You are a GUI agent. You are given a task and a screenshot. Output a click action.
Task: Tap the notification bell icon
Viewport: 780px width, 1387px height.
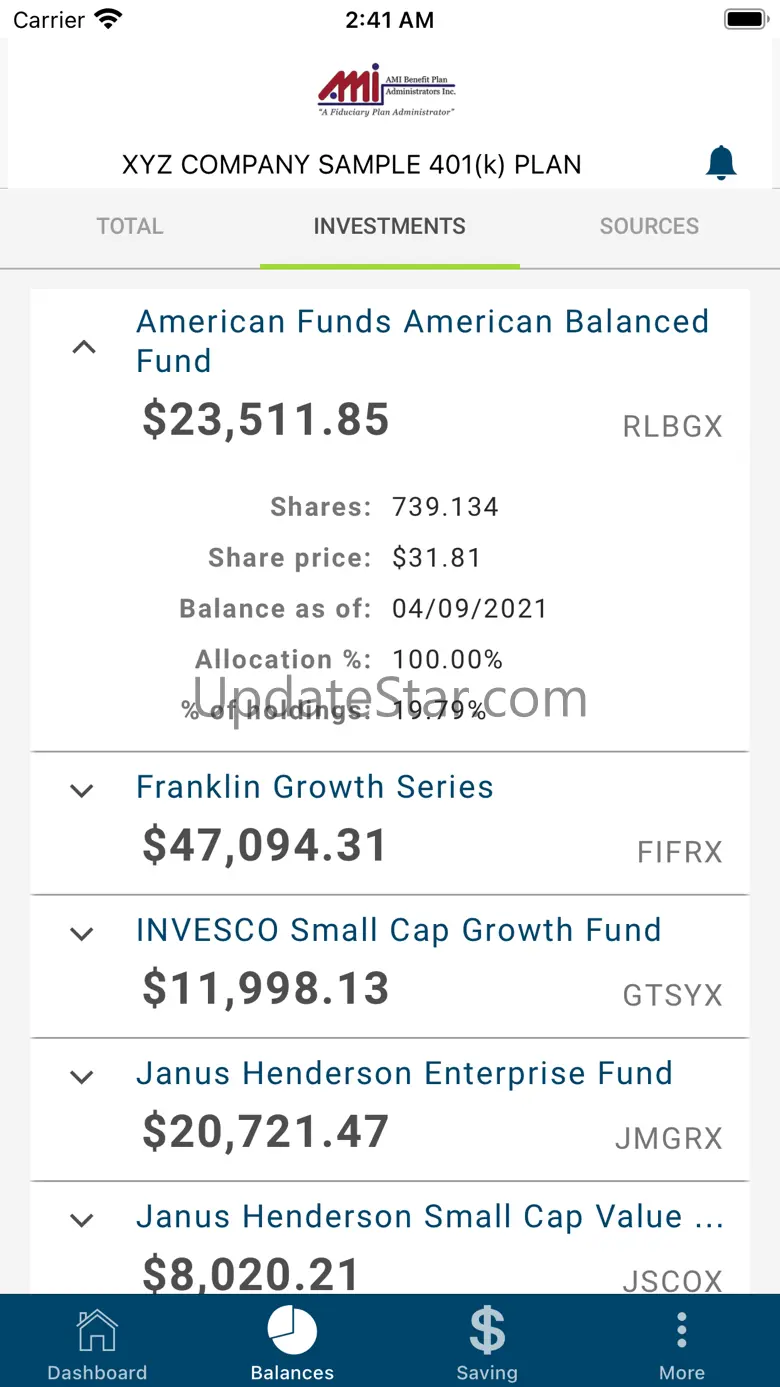click(x=721, y=163)
